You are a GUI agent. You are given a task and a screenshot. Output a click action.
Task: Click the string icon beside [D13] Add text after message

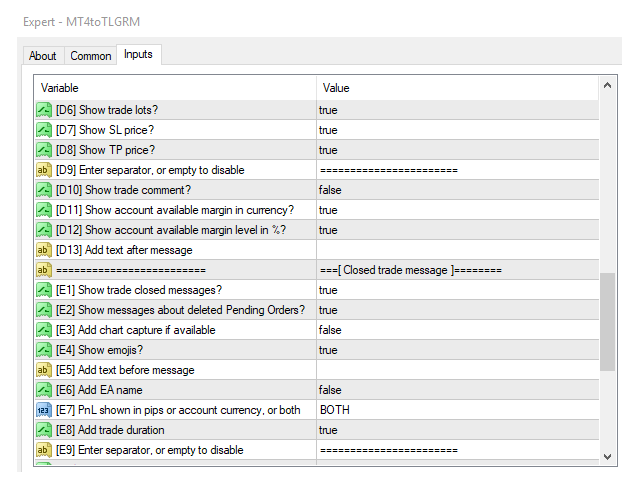[44, 250]
